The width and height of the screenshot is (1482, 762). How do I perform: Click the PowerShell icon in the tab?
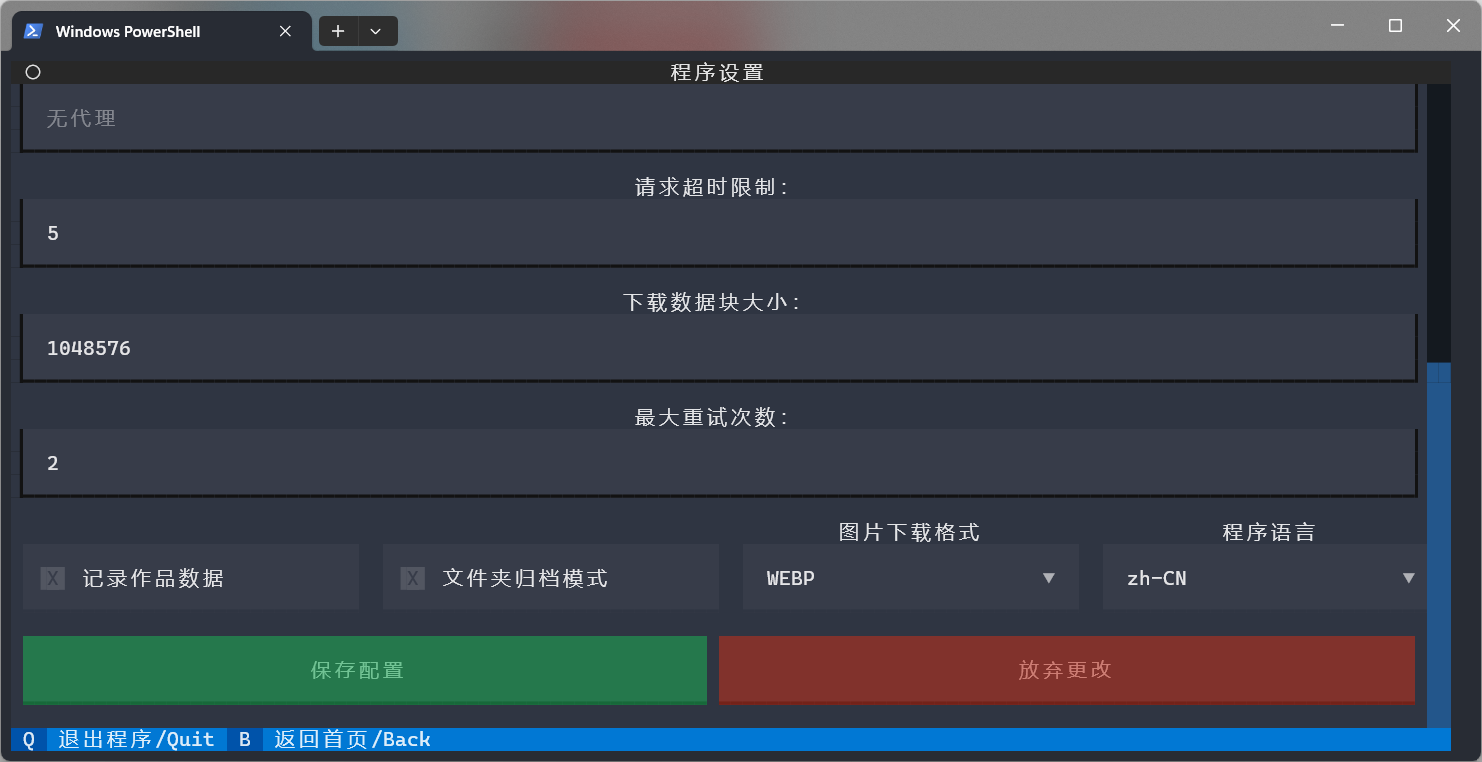33,31
